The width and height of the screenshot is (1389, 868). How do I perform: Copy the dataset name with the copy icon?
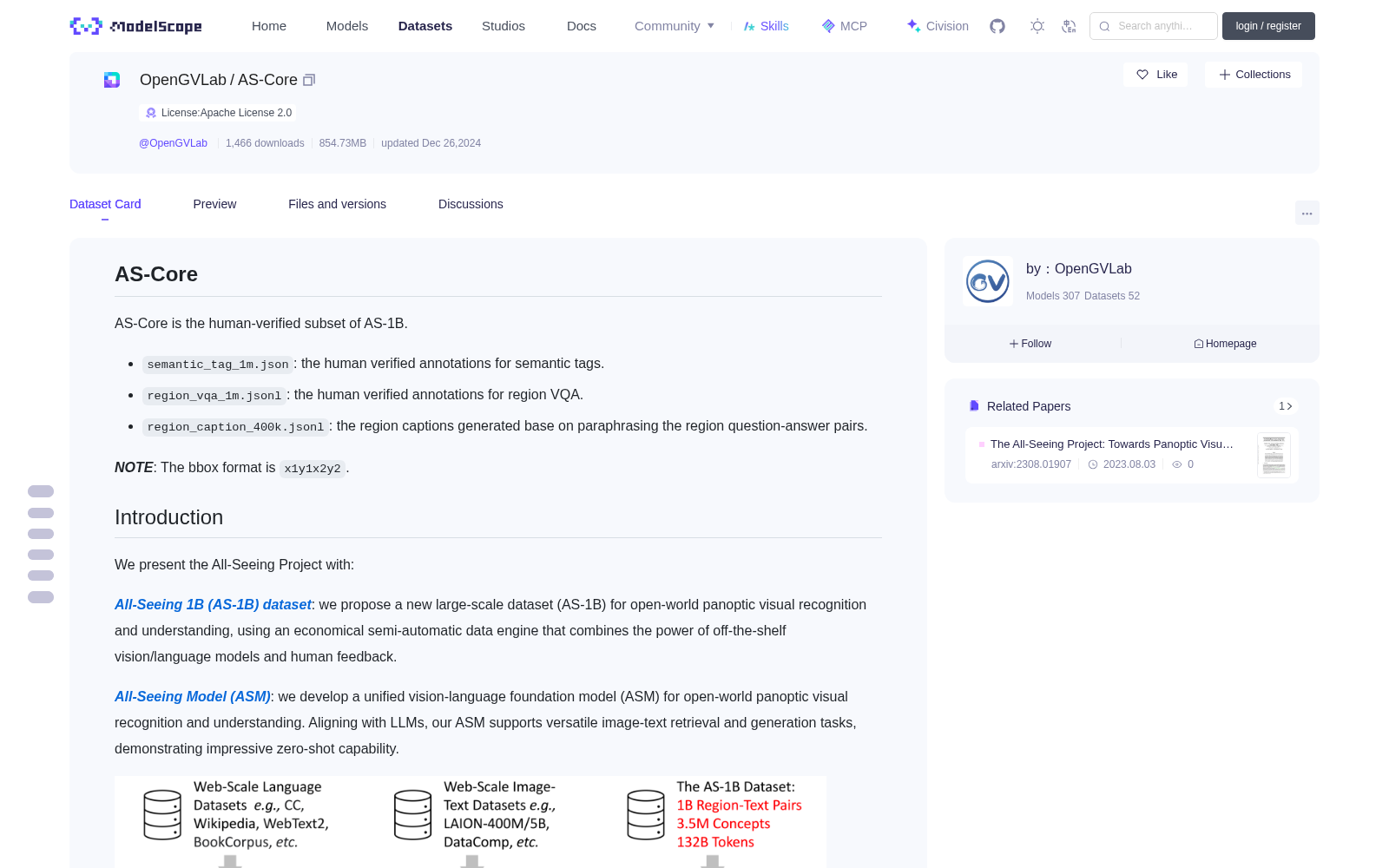coord(309,80)
